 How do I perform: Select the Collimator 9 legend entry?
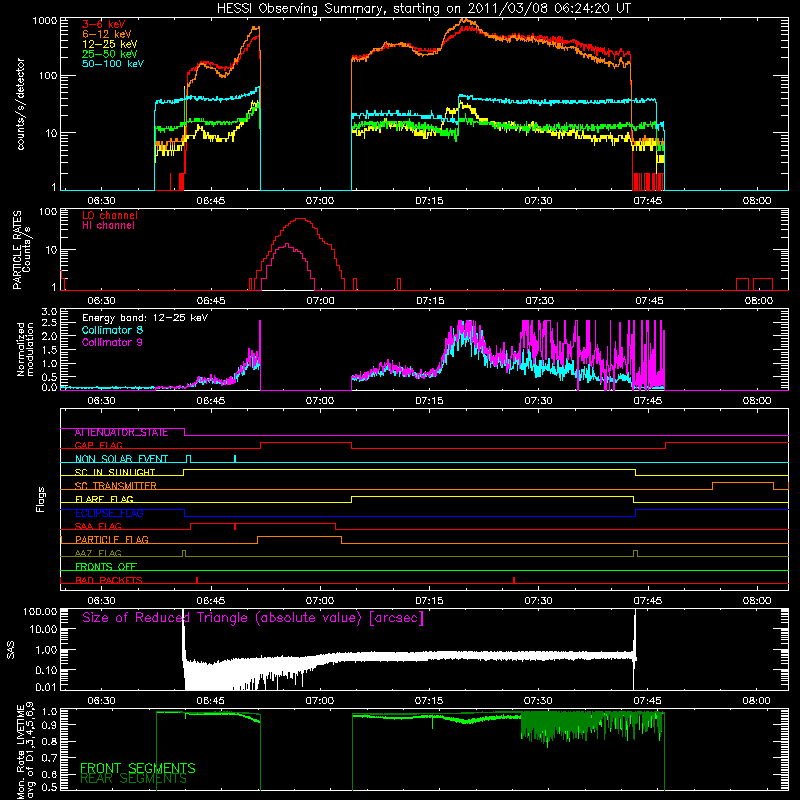[x=112, y=342]
